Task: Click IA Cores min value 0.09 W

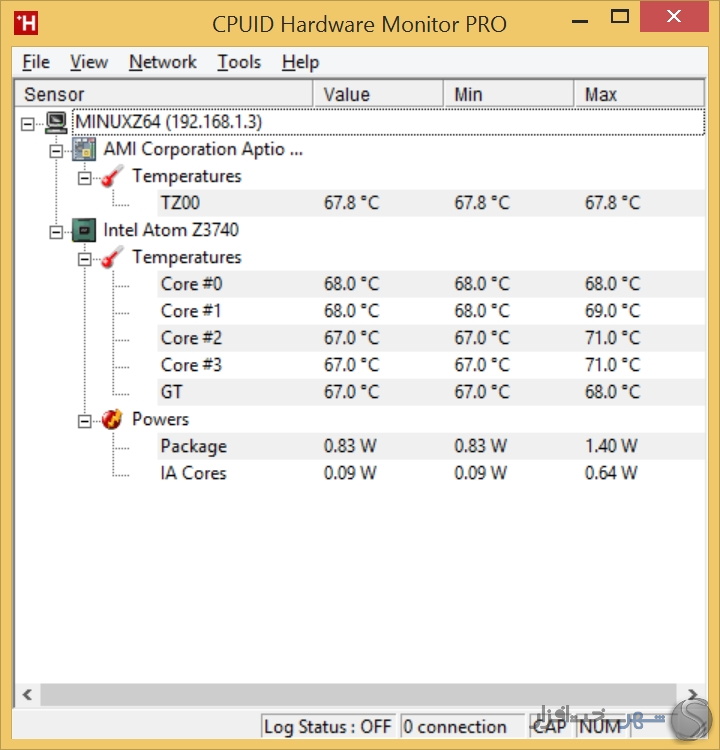Action: click(x=480, y=473)
